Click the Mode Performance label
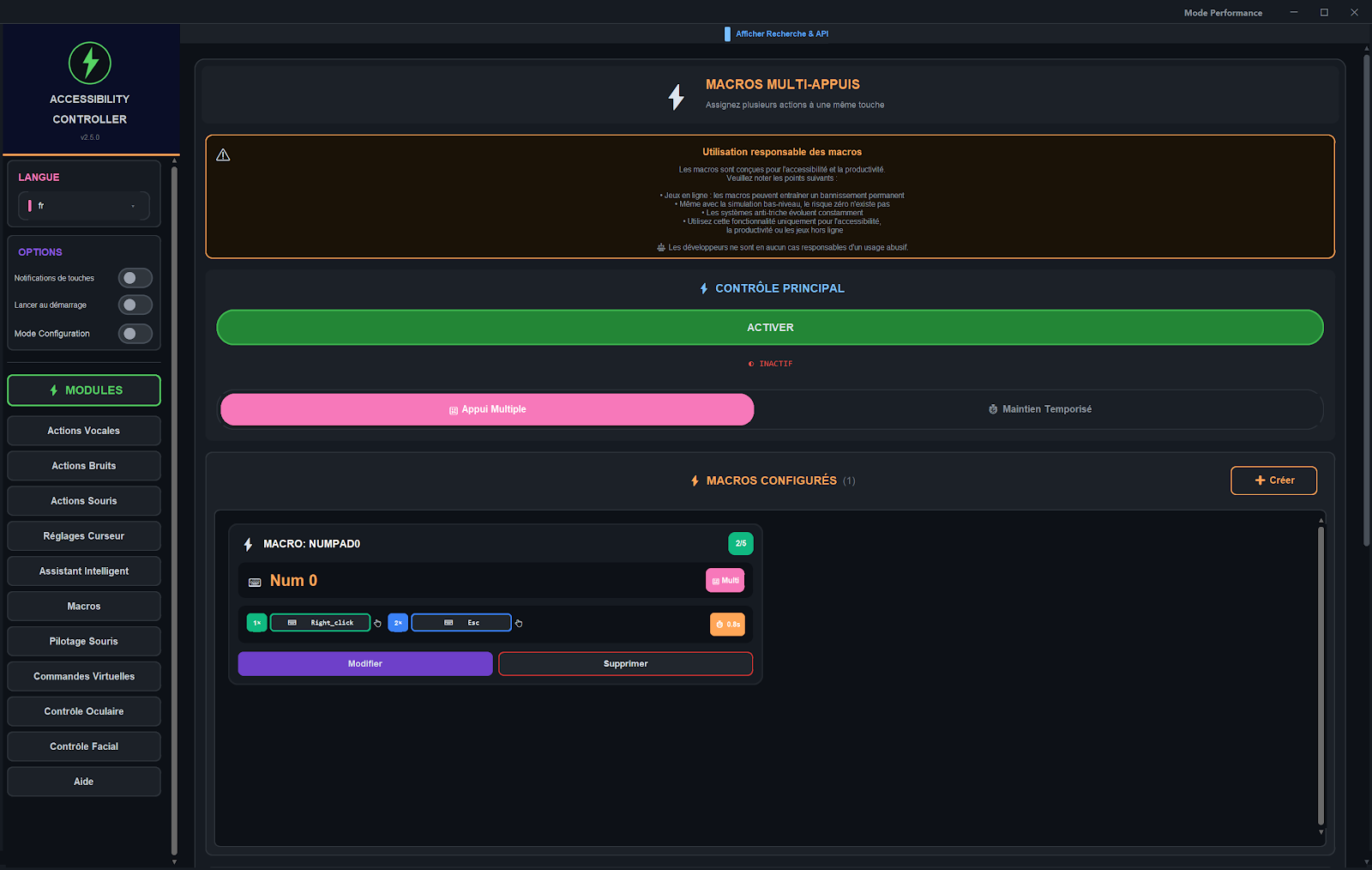 coord(1223,13)
